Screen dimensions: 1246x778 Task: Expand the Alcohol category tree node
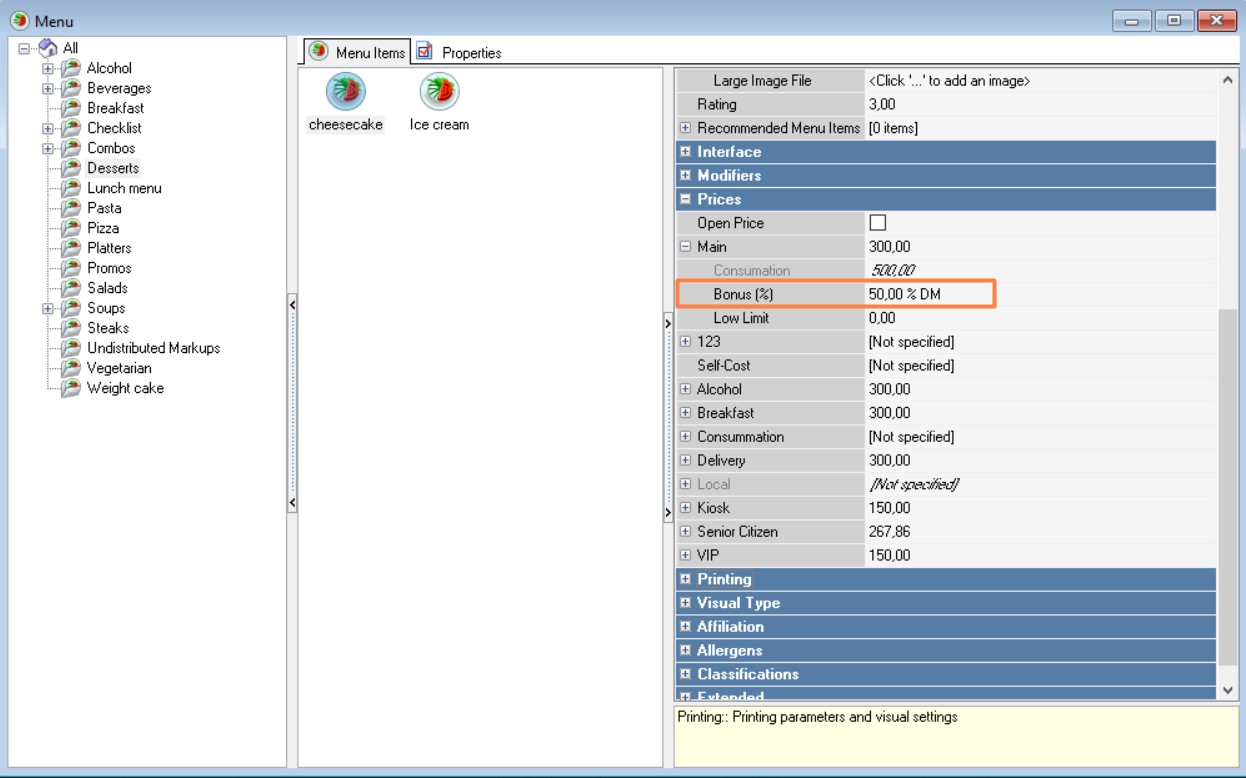pos(47,69)
